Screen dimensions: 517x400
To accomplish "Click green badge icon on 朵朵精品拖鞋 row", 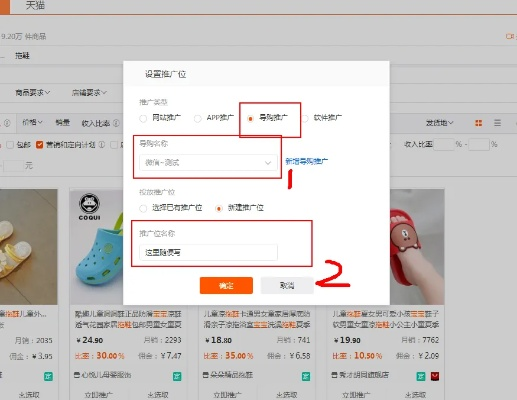I will (x=306, y=376).
